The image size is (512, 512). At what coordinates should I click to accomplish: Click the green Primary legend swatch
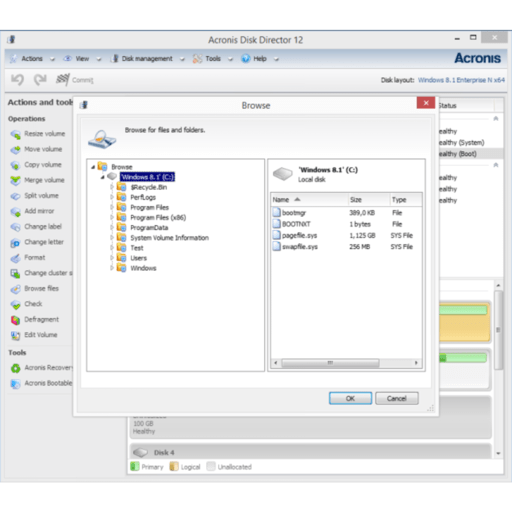pos(135,466)
